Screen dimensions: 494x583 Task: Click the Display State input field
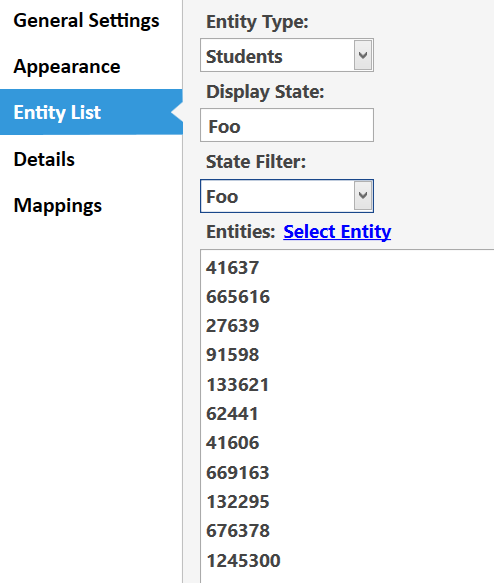point(287,125)
